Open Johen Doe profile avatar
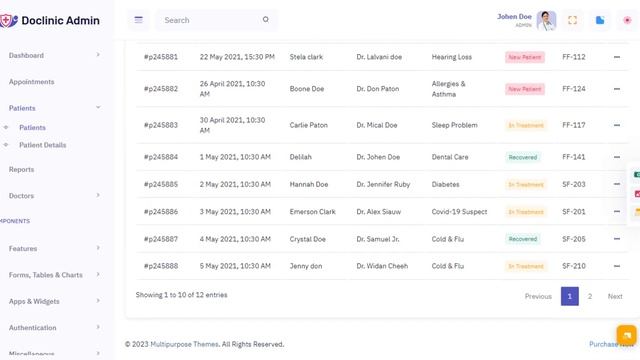The height and width of the screenshot is (360, 640). 546,20
